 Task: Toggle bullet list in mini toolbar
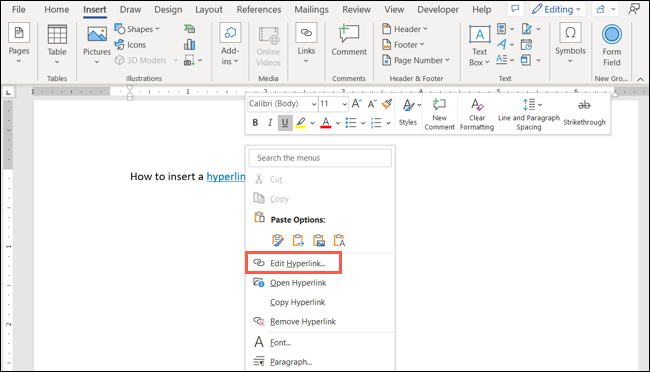coord(351,123)
